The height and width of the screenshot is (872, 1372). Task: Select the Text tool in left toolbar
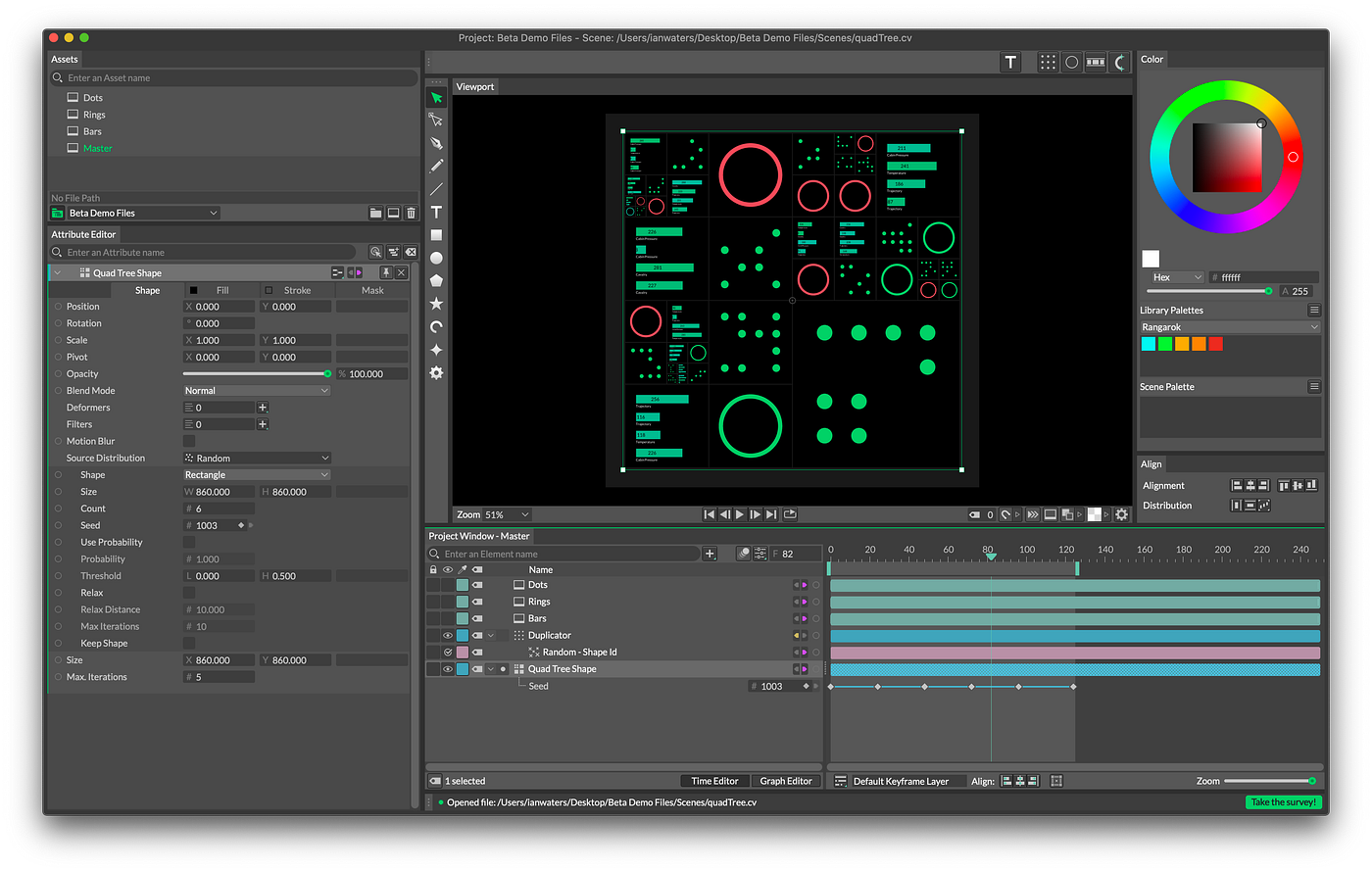[436, 212]
